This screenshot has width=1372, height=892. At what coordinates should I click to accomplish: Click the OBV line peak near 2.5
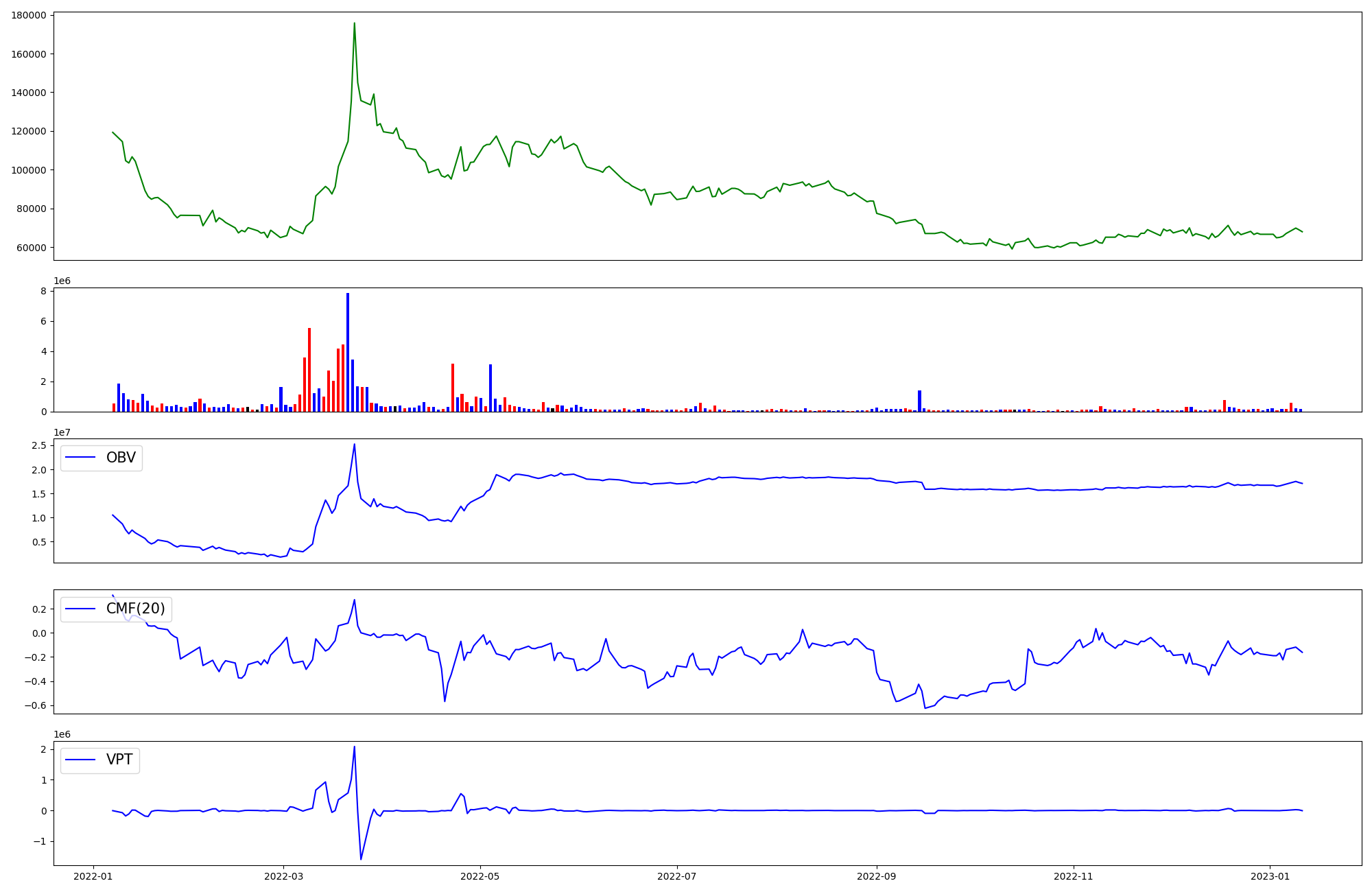pos(354,445)
